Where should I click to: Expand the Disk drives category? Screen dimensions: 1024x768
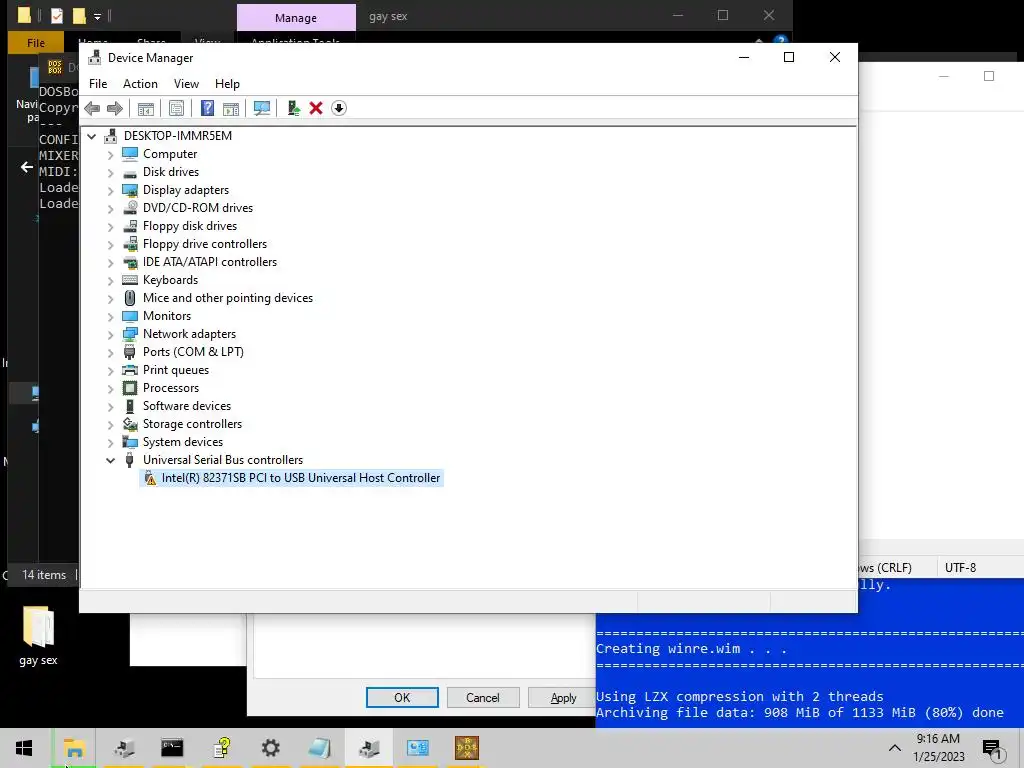coord(110,173)
